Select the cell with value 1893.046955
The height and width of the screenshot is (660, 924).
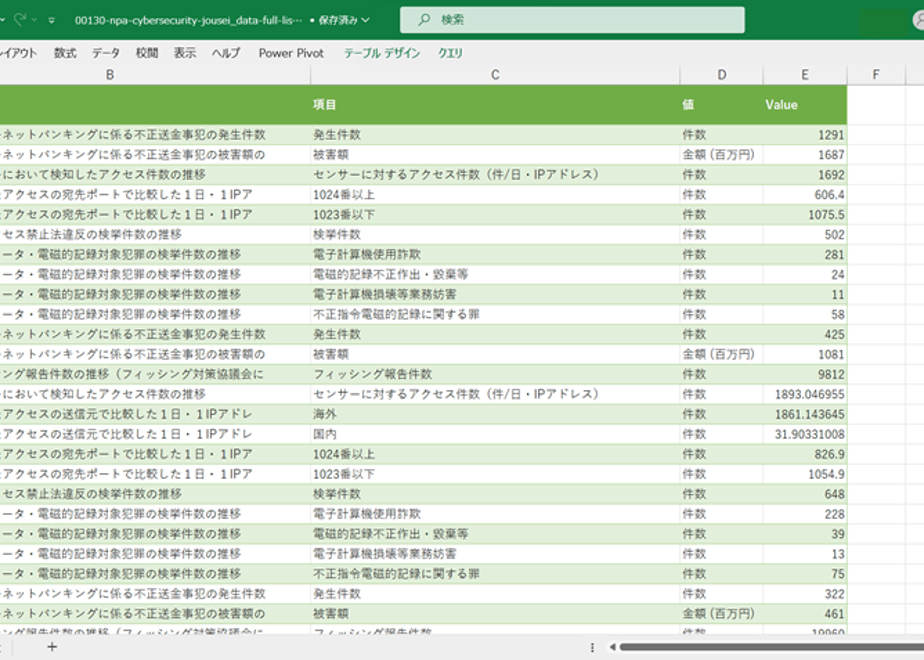(x=805, y=395)
